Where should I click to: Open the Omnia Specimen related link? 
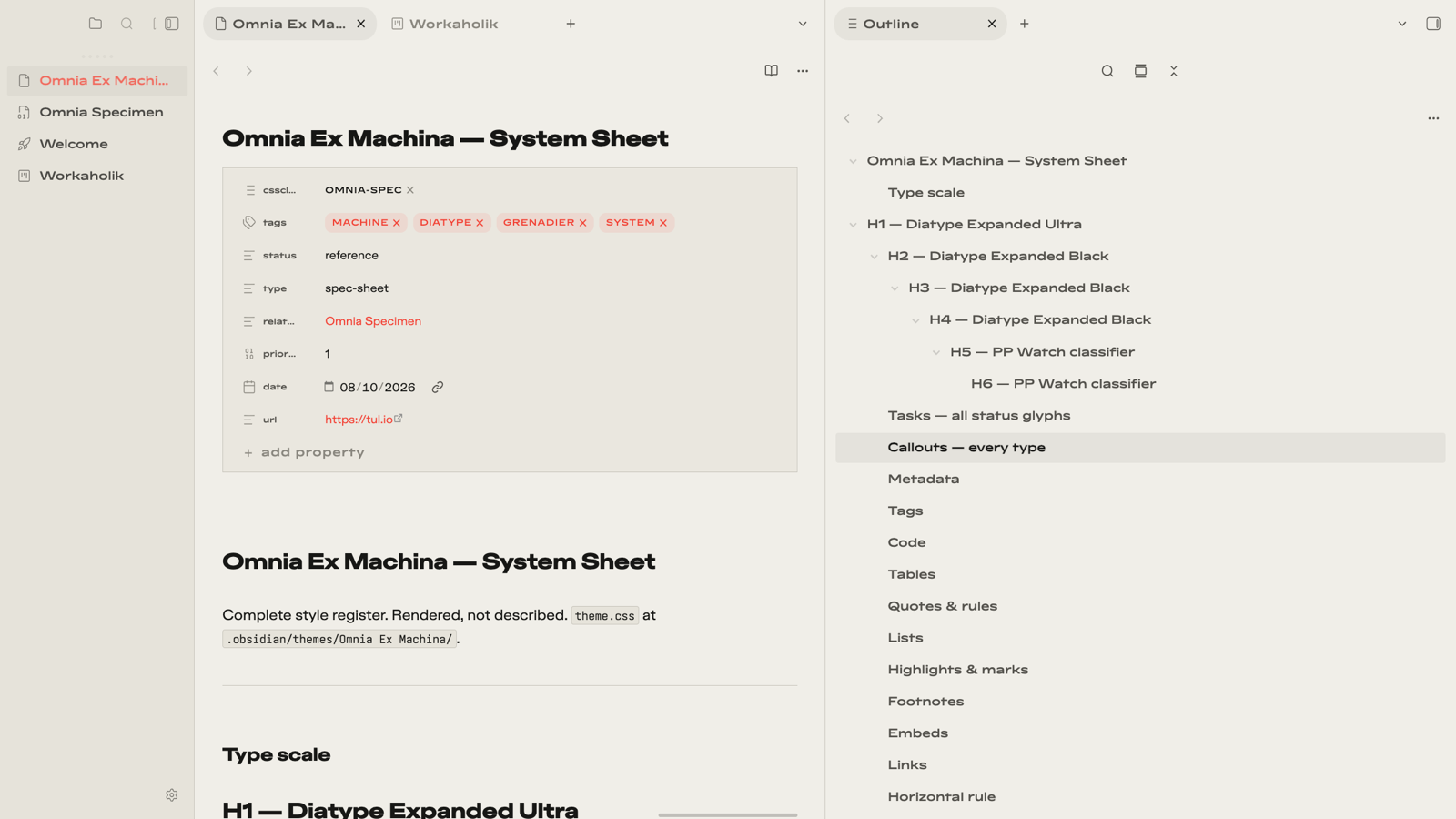[x=373, y=321]
